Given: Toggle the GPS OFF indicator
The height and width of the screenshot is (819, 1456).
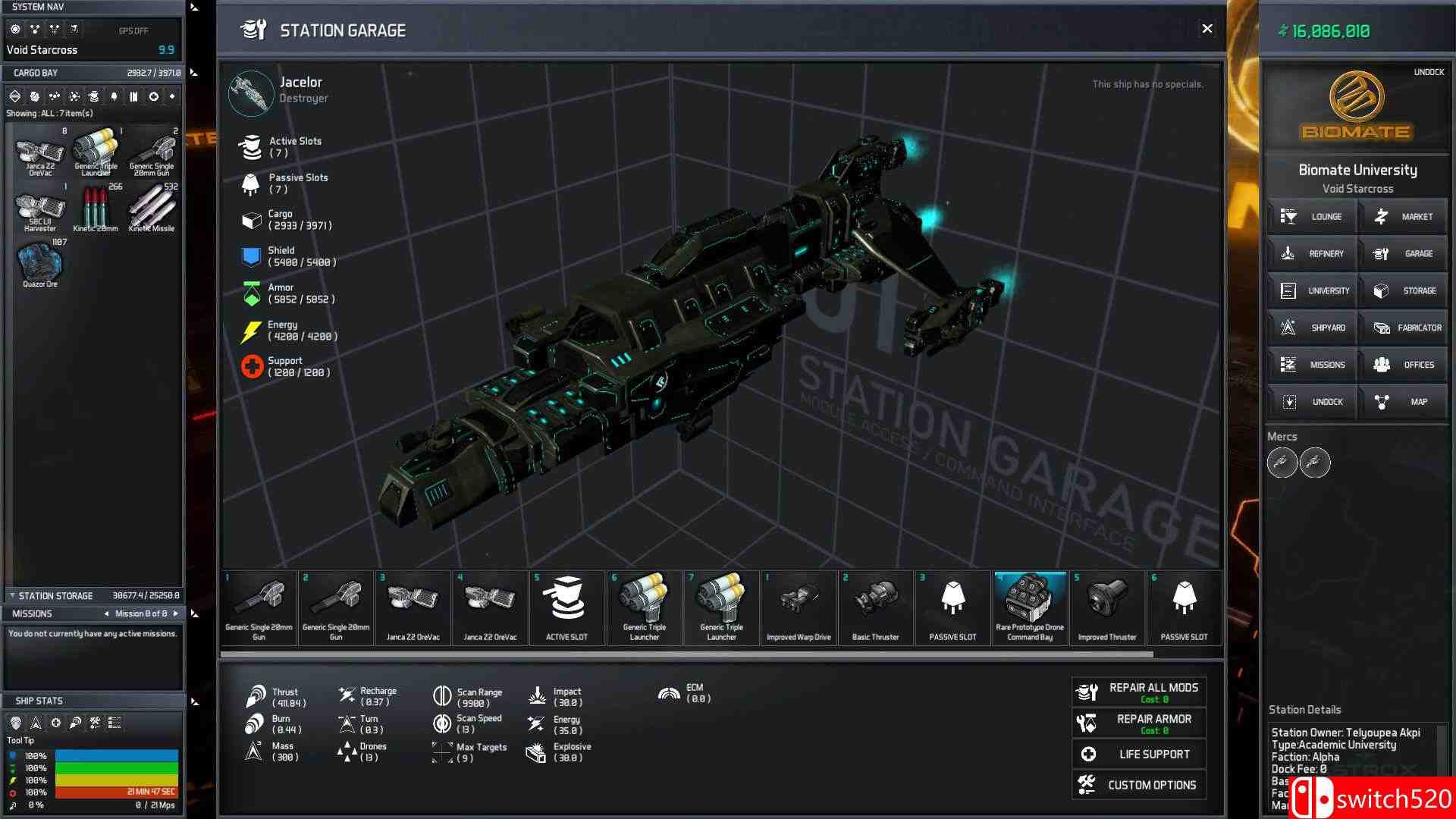Looking at the screenshot, I should pos(133,31).
